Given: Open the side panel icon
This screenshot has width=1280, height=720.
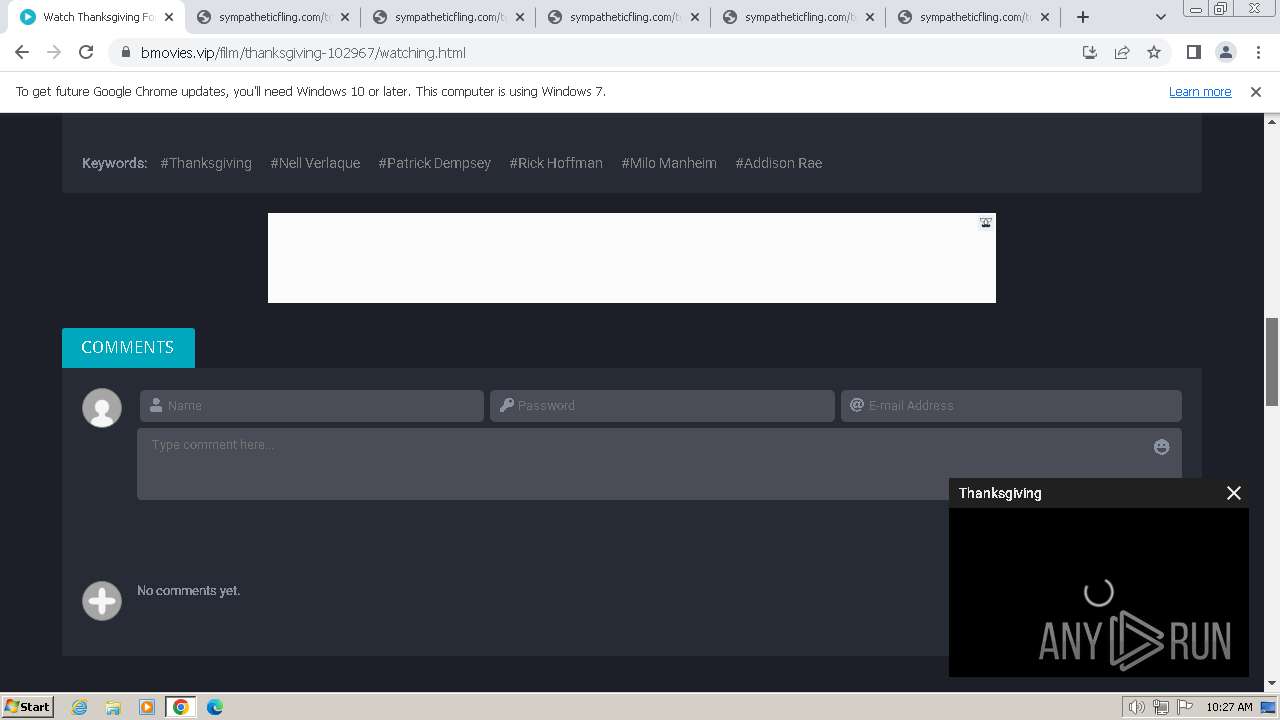Looking at the screenshot, I should (1193, 53).
